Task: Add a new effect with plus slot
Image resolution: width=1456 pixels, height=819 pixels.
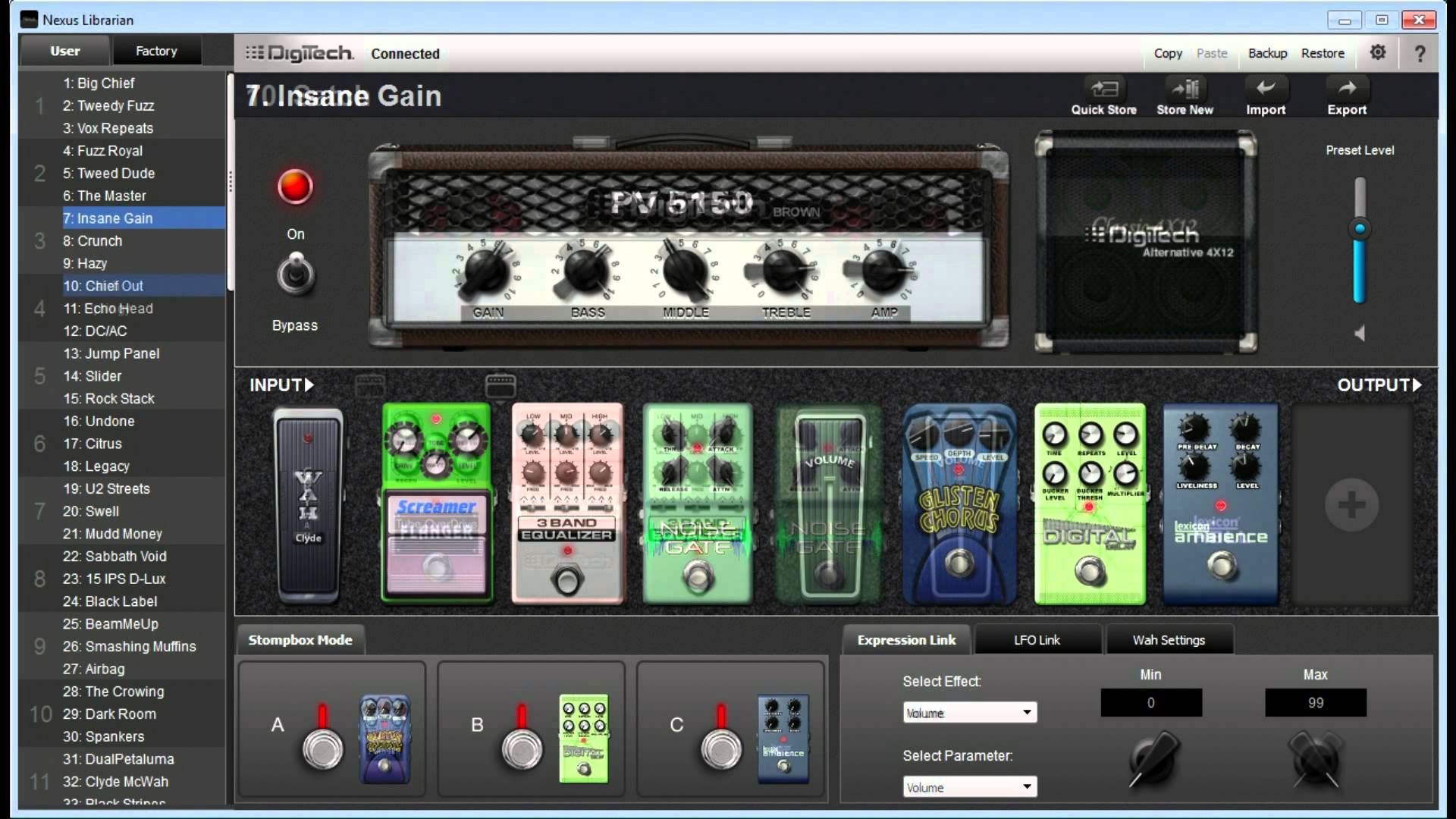Action: tap(1351, 505)
